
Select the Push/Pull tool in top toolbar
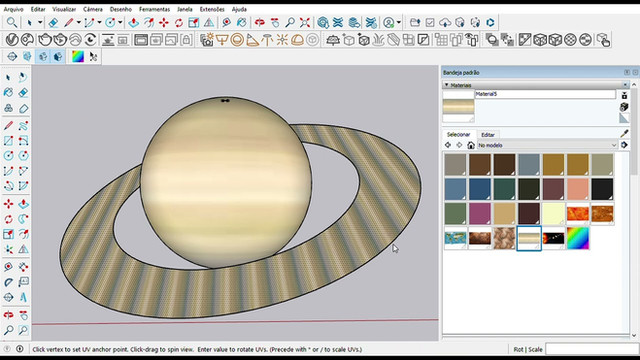[x=133, y=22]
